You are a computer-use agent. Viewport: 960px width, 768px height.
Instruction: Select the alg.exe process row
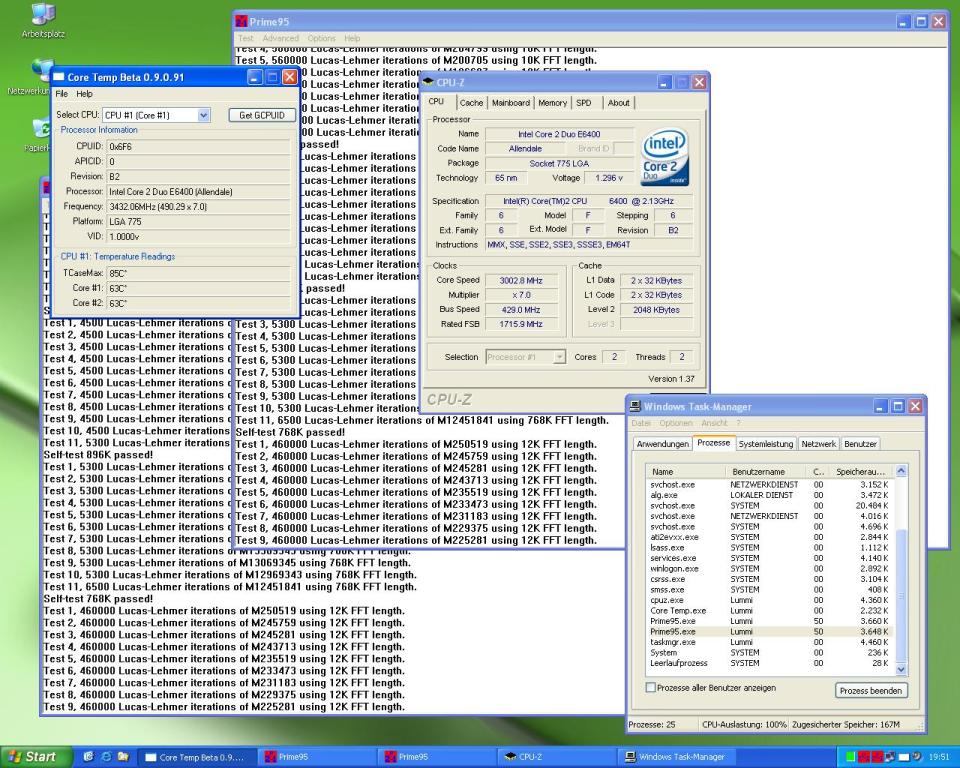point(770,495)
